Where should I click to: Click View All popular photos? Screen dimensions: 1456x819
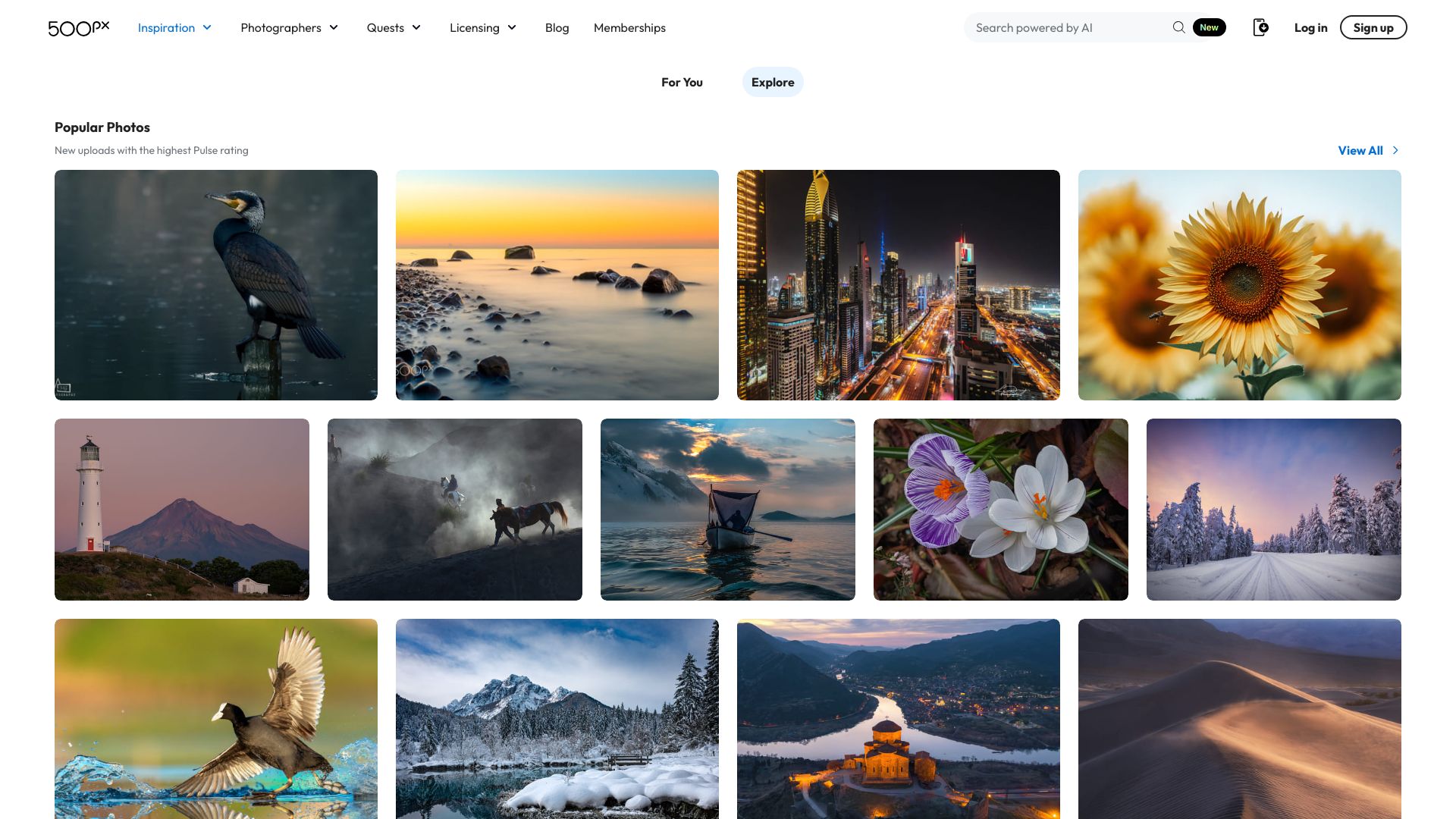point(1360,150)
